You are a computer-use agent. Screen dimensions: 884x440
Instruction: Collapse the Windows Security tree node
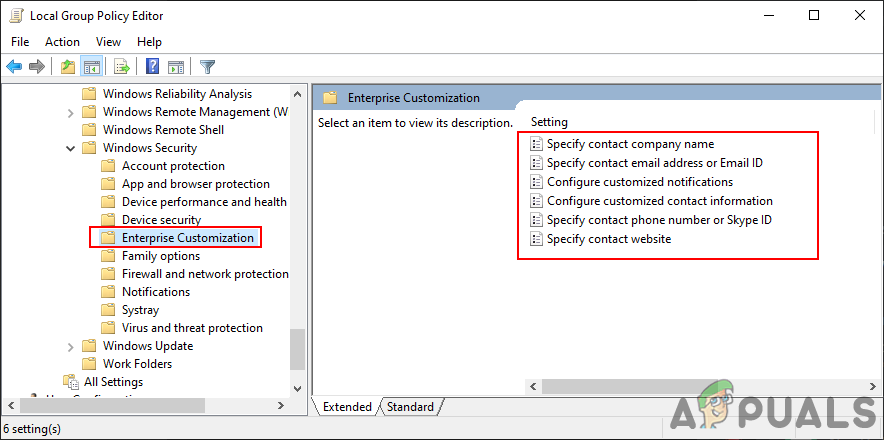point(71,148)
